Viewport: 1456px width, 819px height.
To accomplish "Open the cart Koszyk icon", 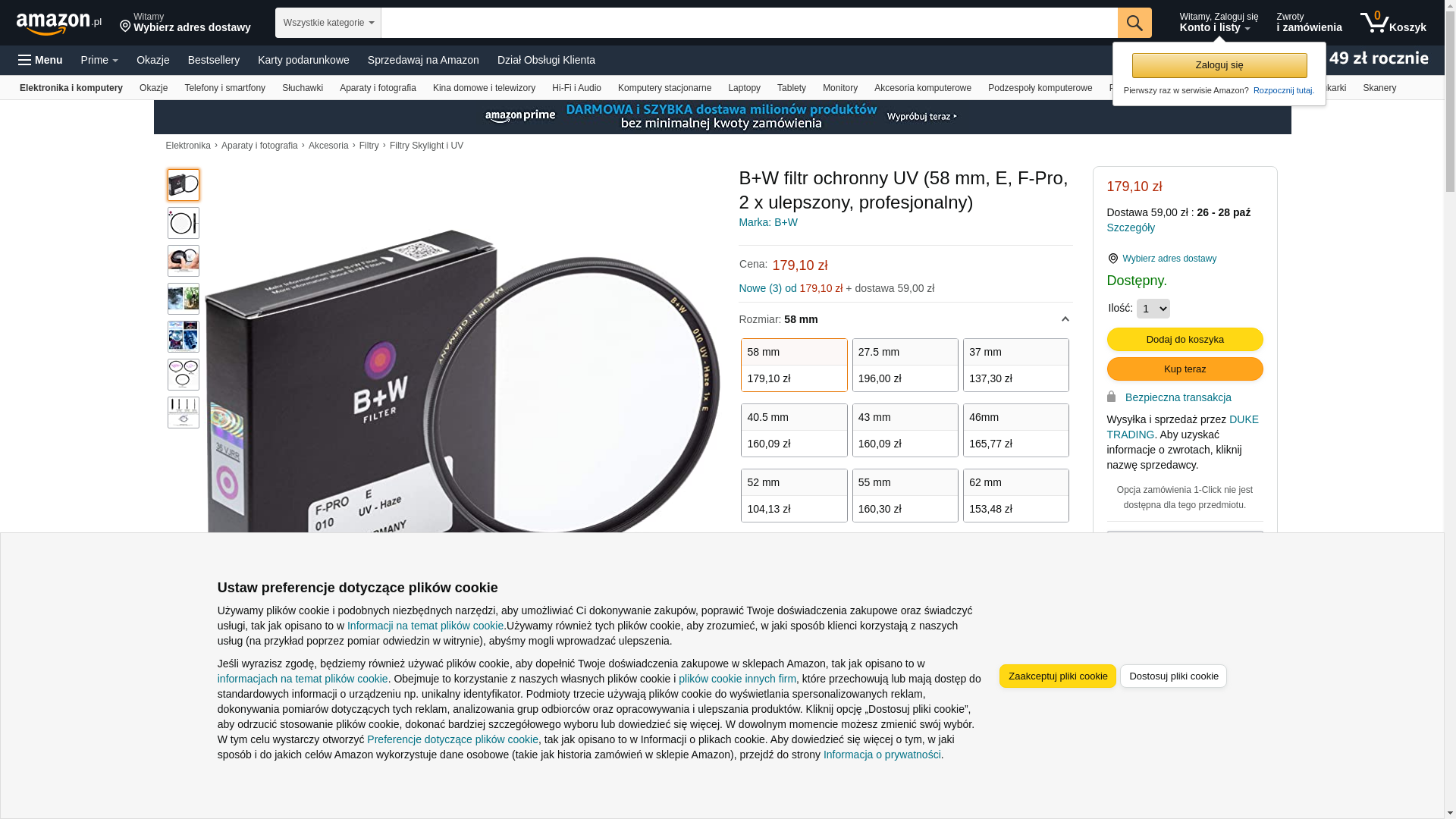I will [1393, 23].
